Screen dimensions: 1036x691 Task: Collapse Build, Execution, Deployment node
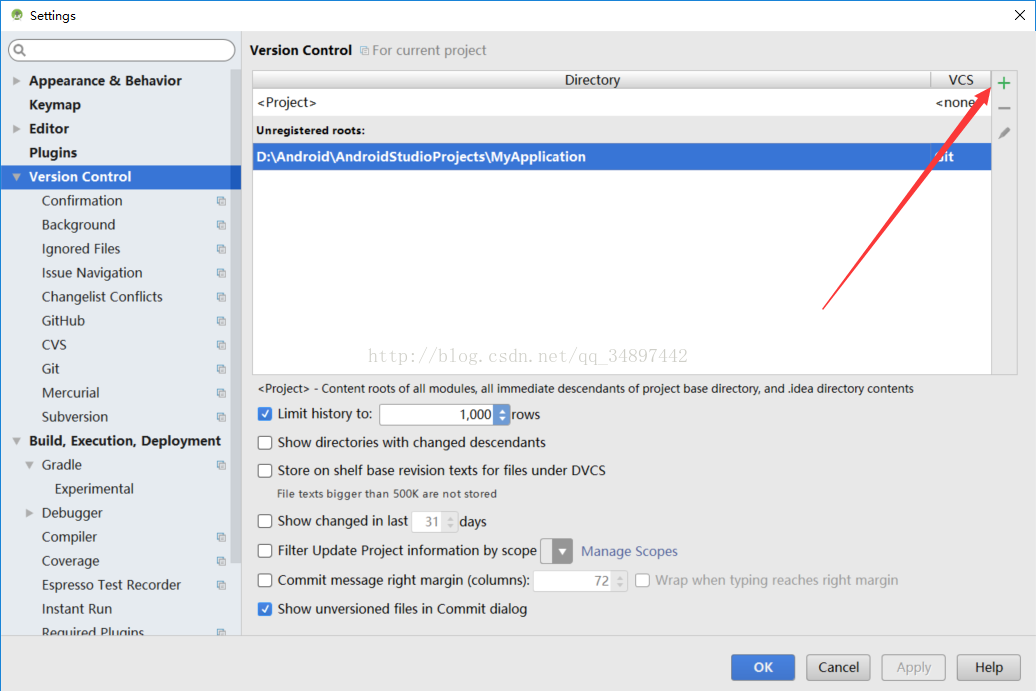17,441
